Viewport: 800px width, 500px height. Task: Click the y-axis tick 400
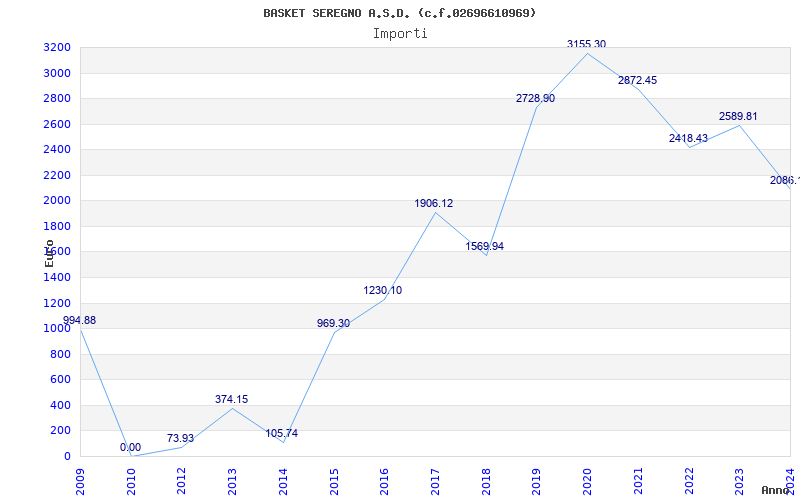pyautogui.click(x=60, y=405)
